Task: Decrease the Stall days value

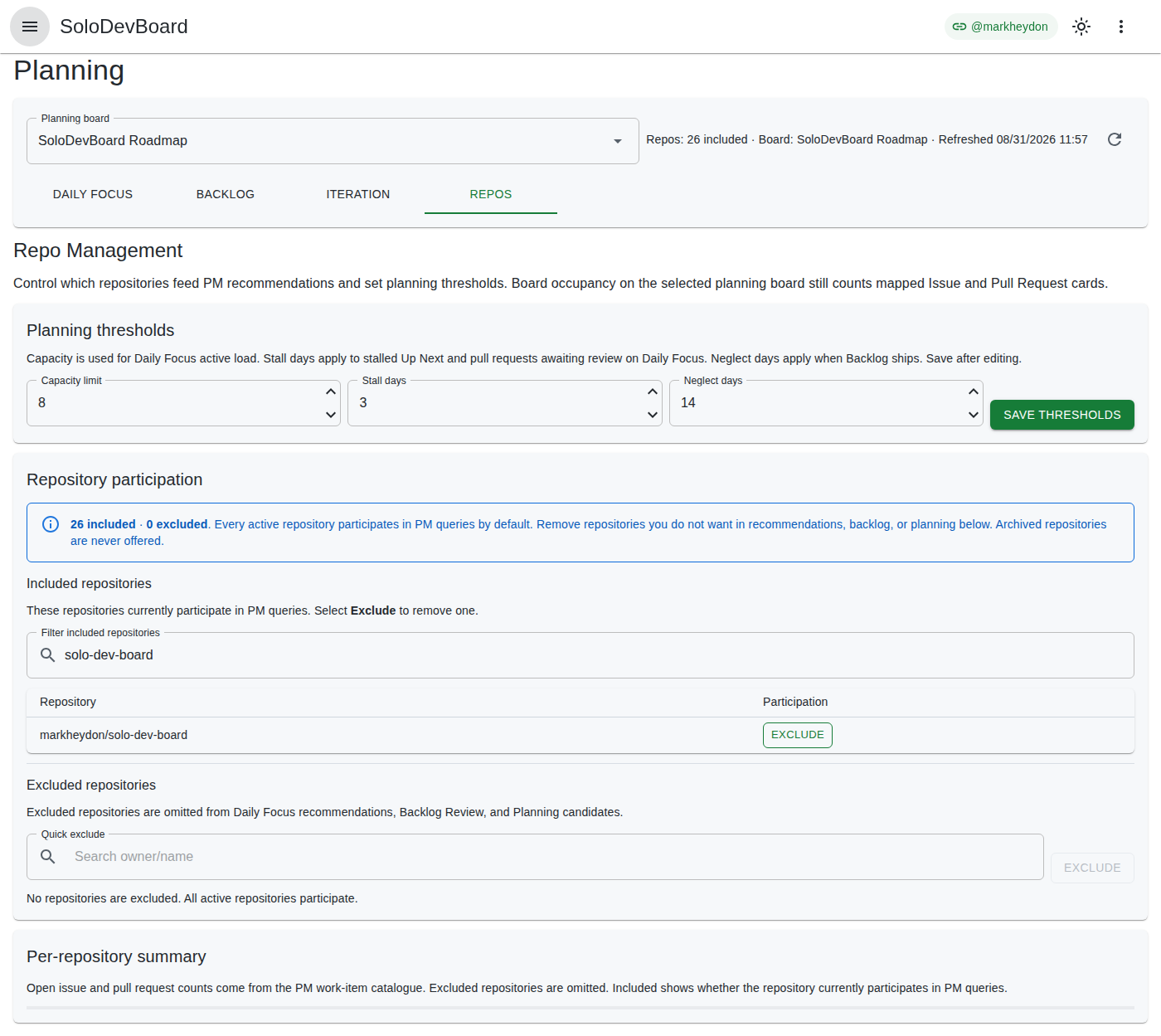Action: (x=653, y=415)
